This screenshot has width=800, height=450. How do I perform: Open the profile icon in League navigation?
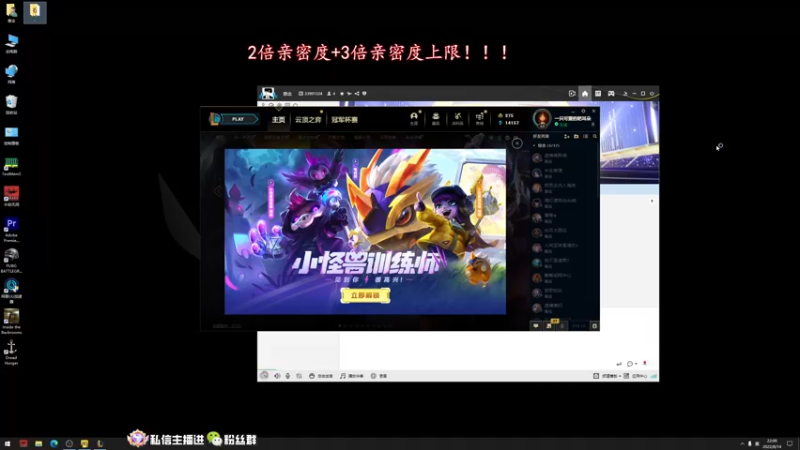point(414,118)
